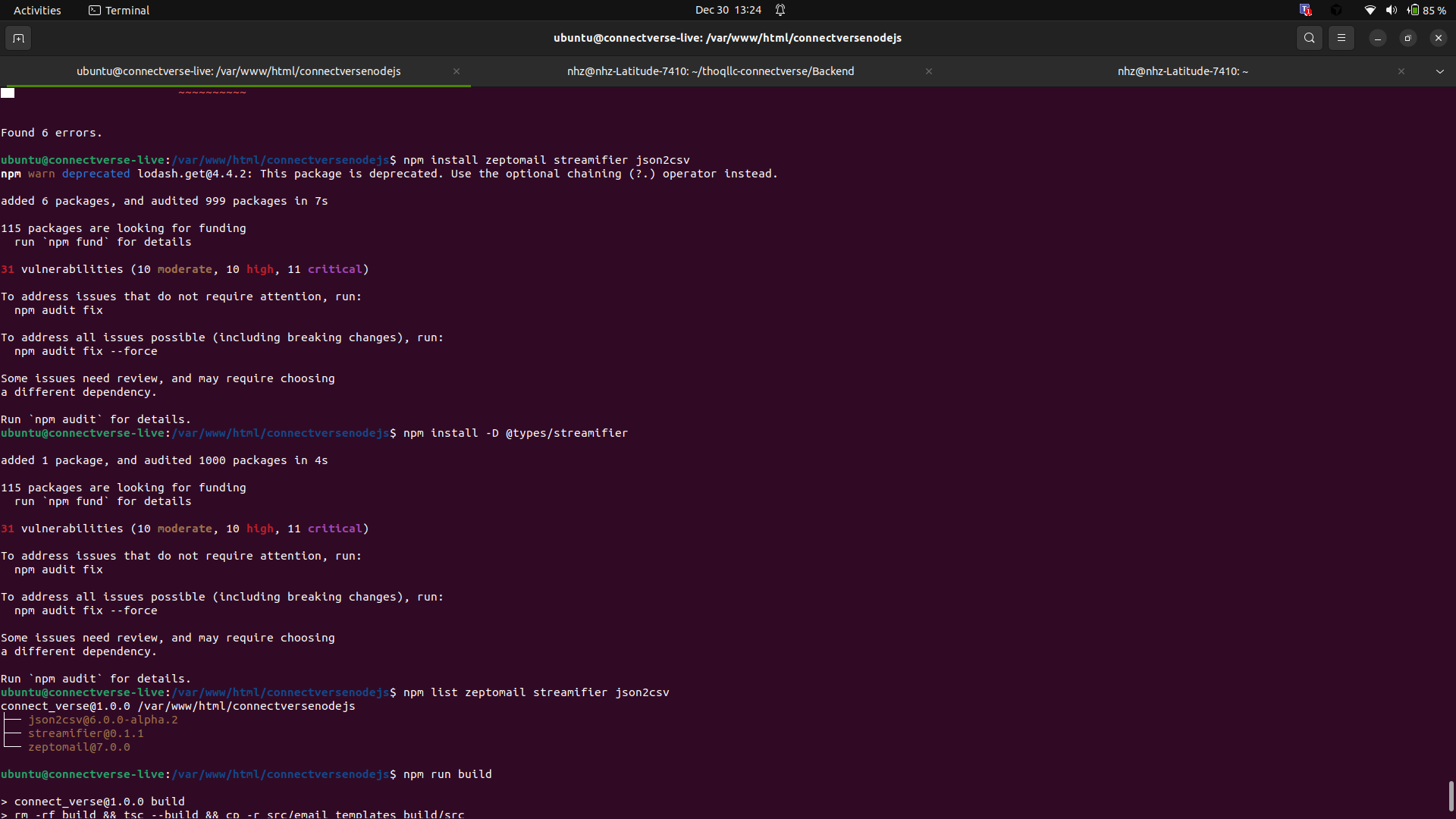Click the dark circular tray icon
The height and width of the screenshot is (819, 1456).
[x=1336, y=10]
